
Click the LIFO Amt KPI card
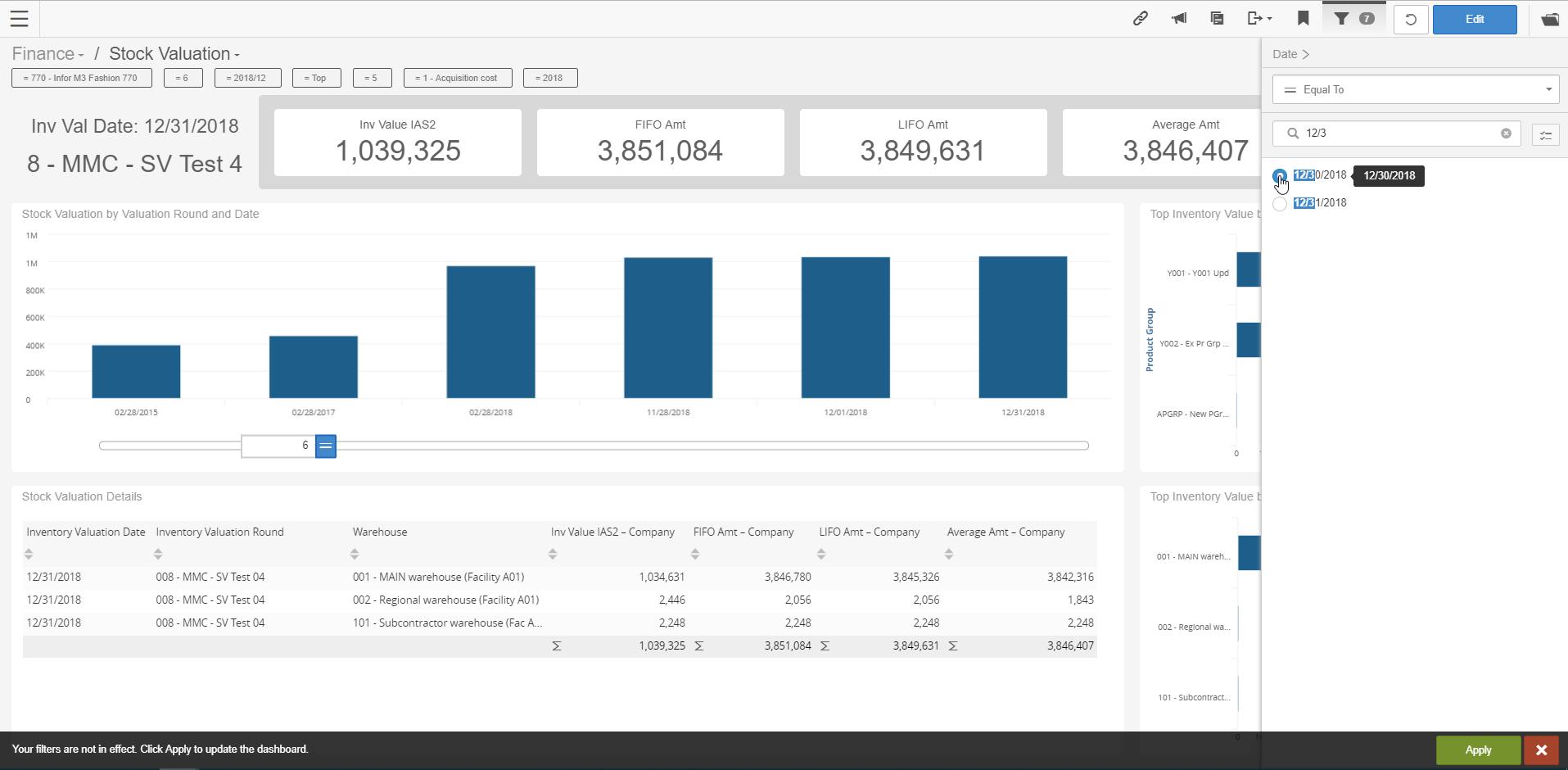[x=924, y=143]
